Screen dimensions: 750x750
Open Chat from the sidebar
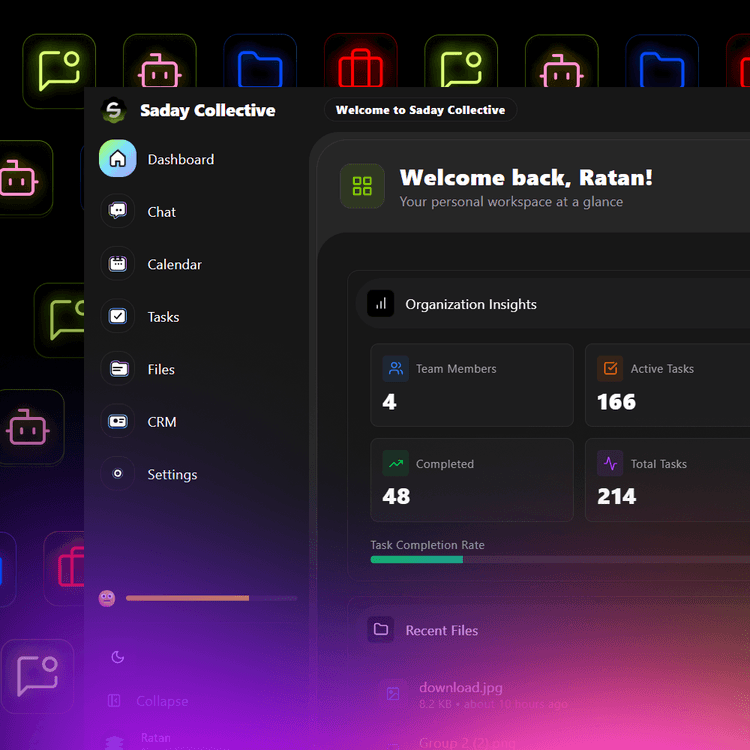[118, 212]
